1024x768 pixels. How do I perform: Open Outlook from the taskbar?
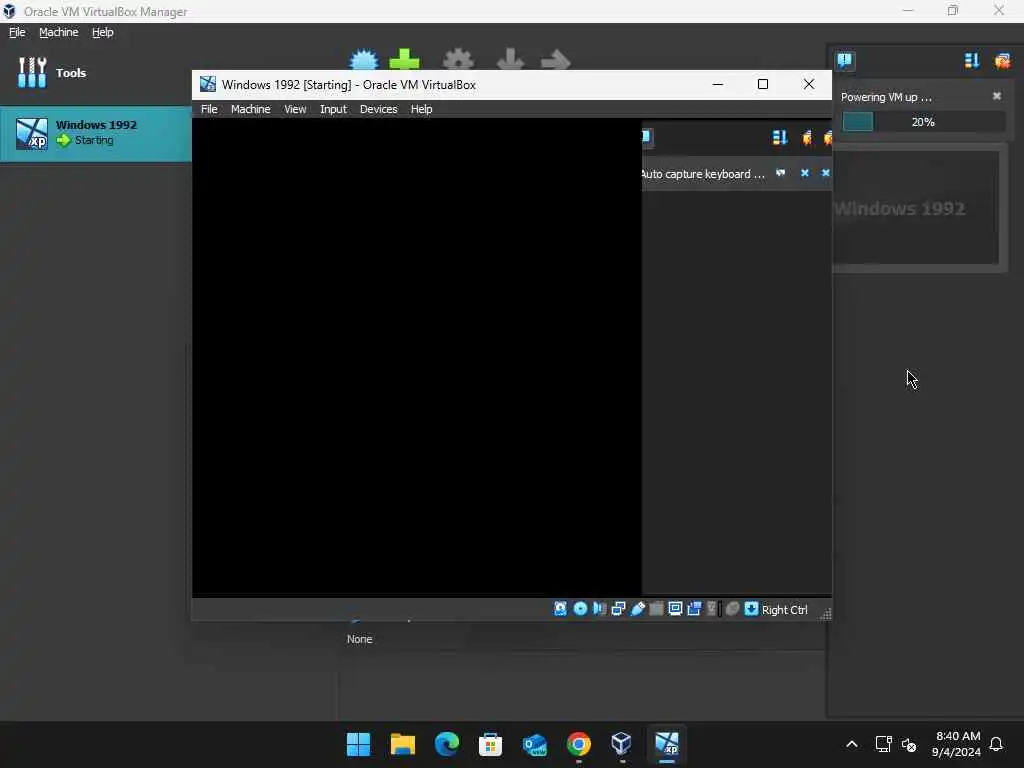coord(535,744)
